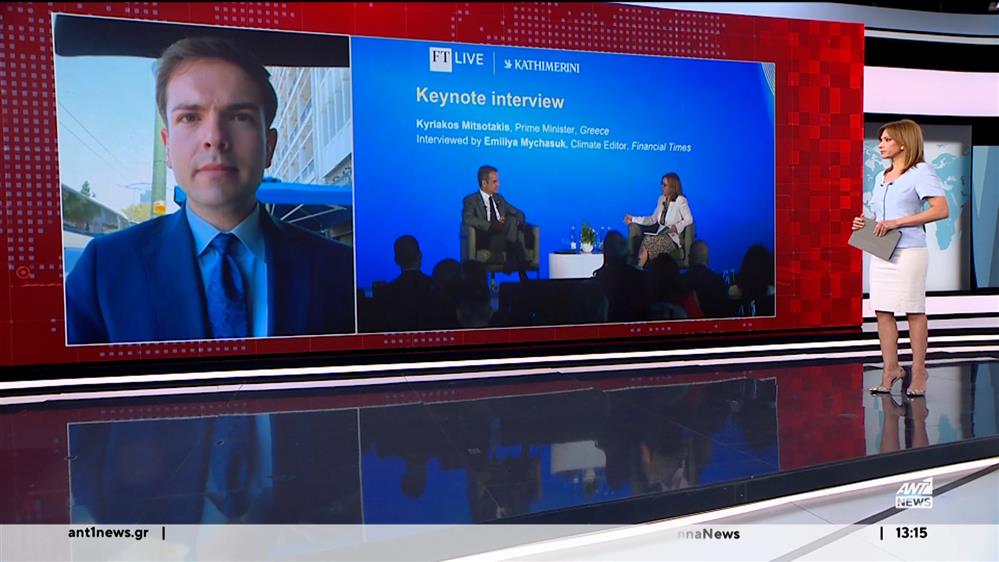
Task: Click the Kathimerini logo
Action: coord(541,66)
